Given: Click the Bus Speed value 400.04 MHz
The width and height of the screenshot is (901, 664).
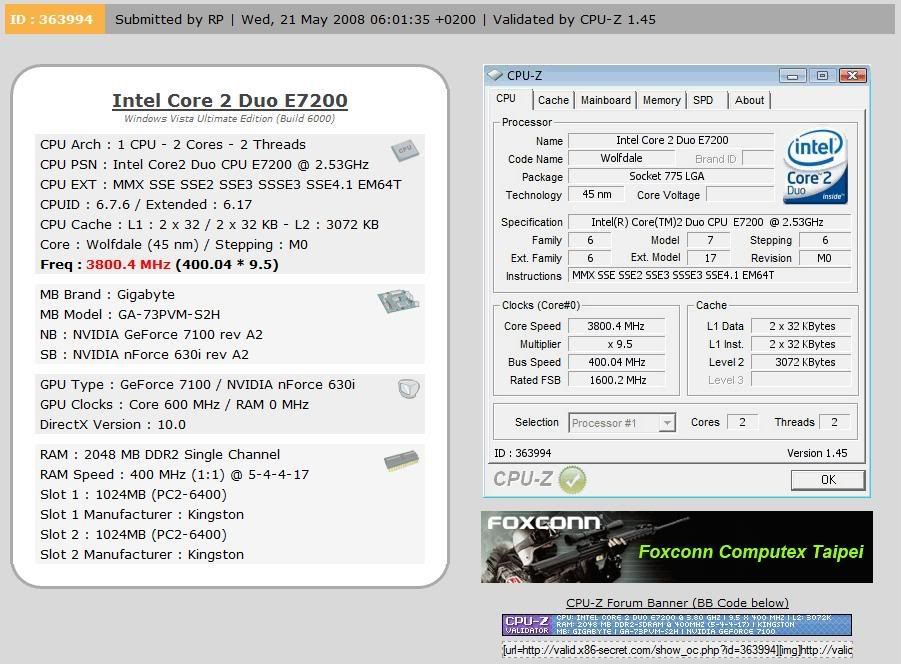Looking at the screenshot, I should point(616,362).
